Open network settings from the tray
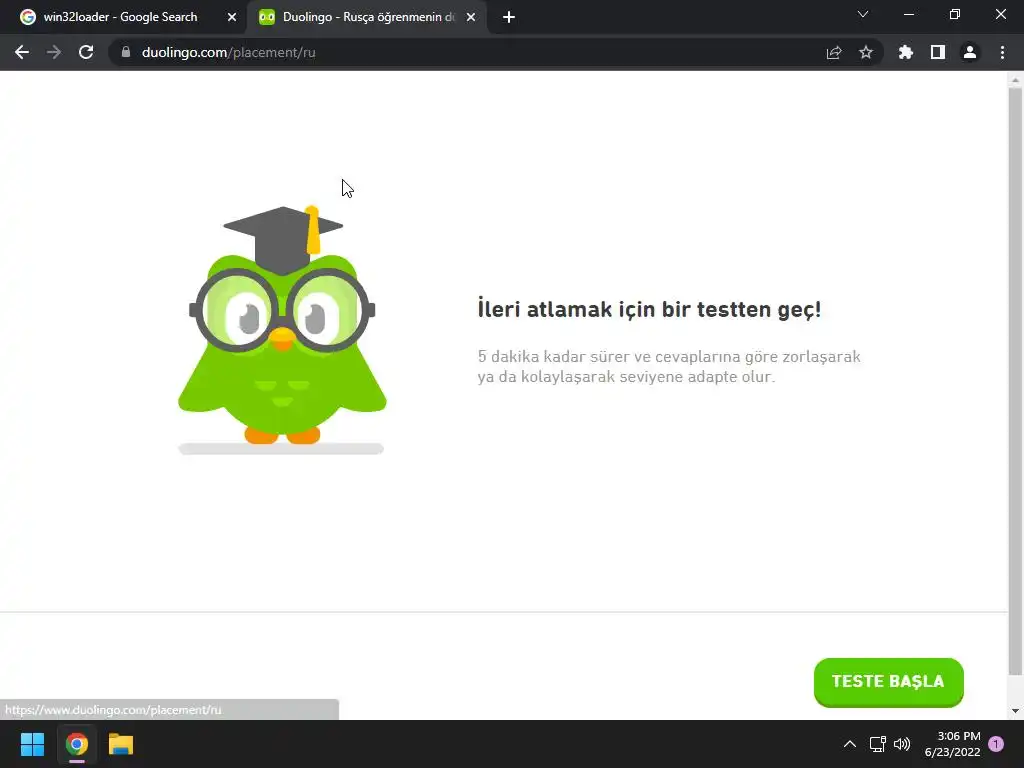This screenshot has height=768, width=1024. [x=877, y=744]
